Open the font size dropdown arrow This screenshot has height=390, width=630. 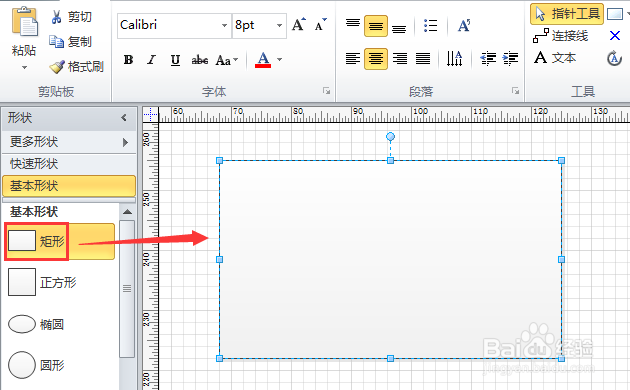click(x=279, y=25)
